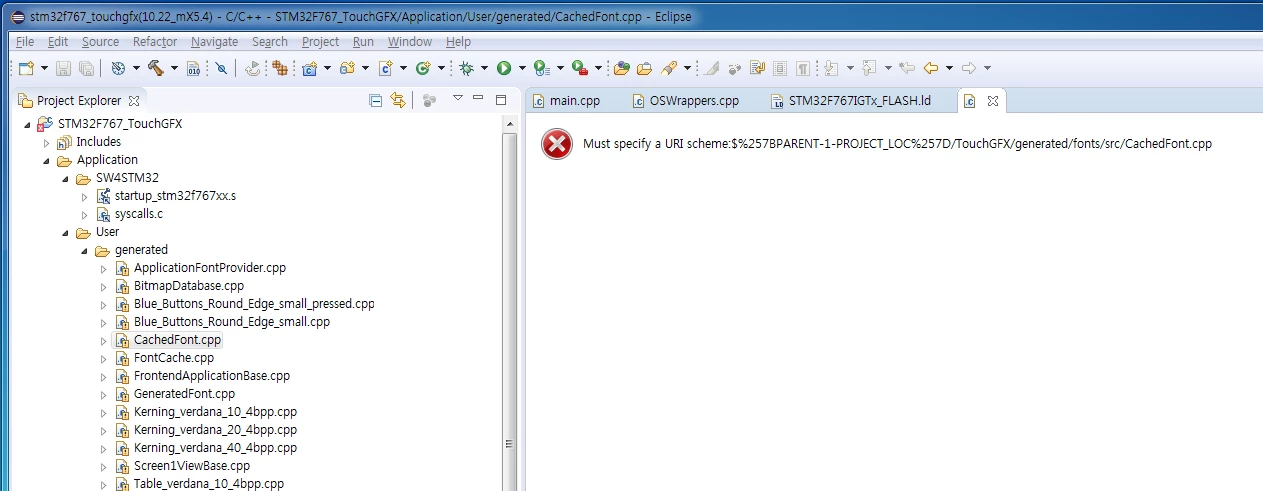Image resolution: width=1263 pixels, height=491 pixels.
Task: Select Screen1ViewBase.cpp file
Action: pyautogui.click(x=191, y=466)
